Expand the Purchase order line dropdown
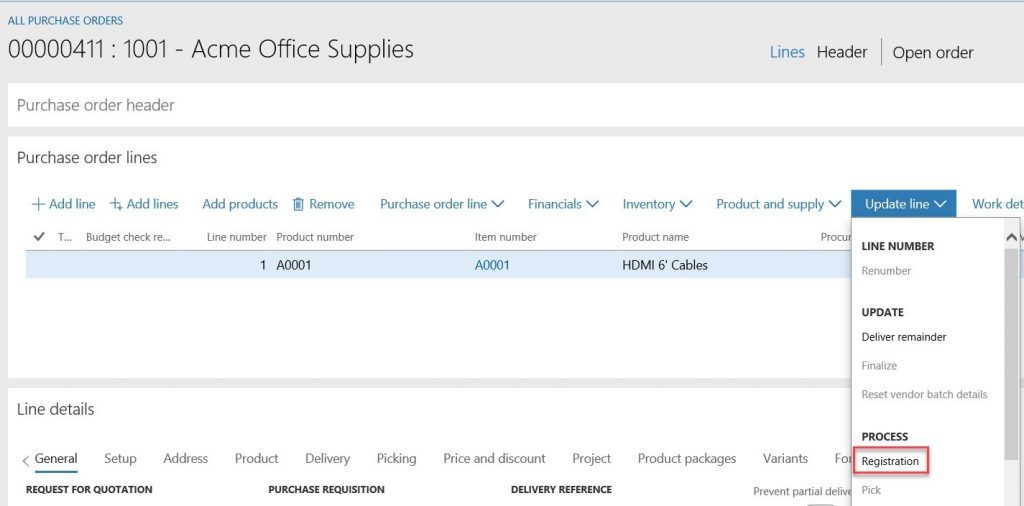This screenshot has width=1024, height=506. click(441, 204)
